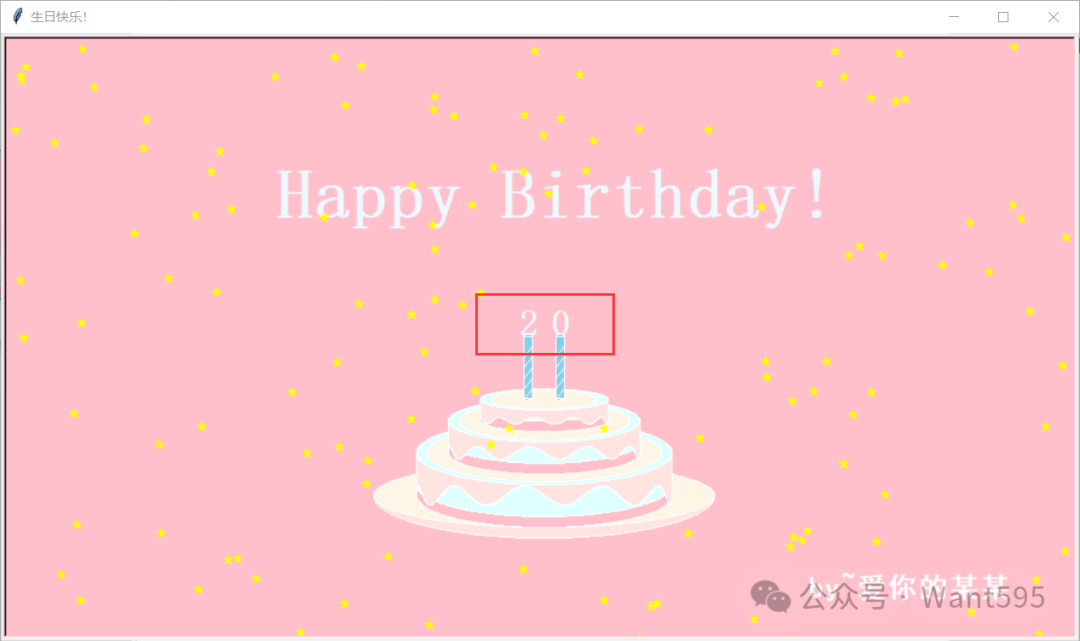1080x641 pixels.
Task: Click the right blue striped candle
Action: 560,367
